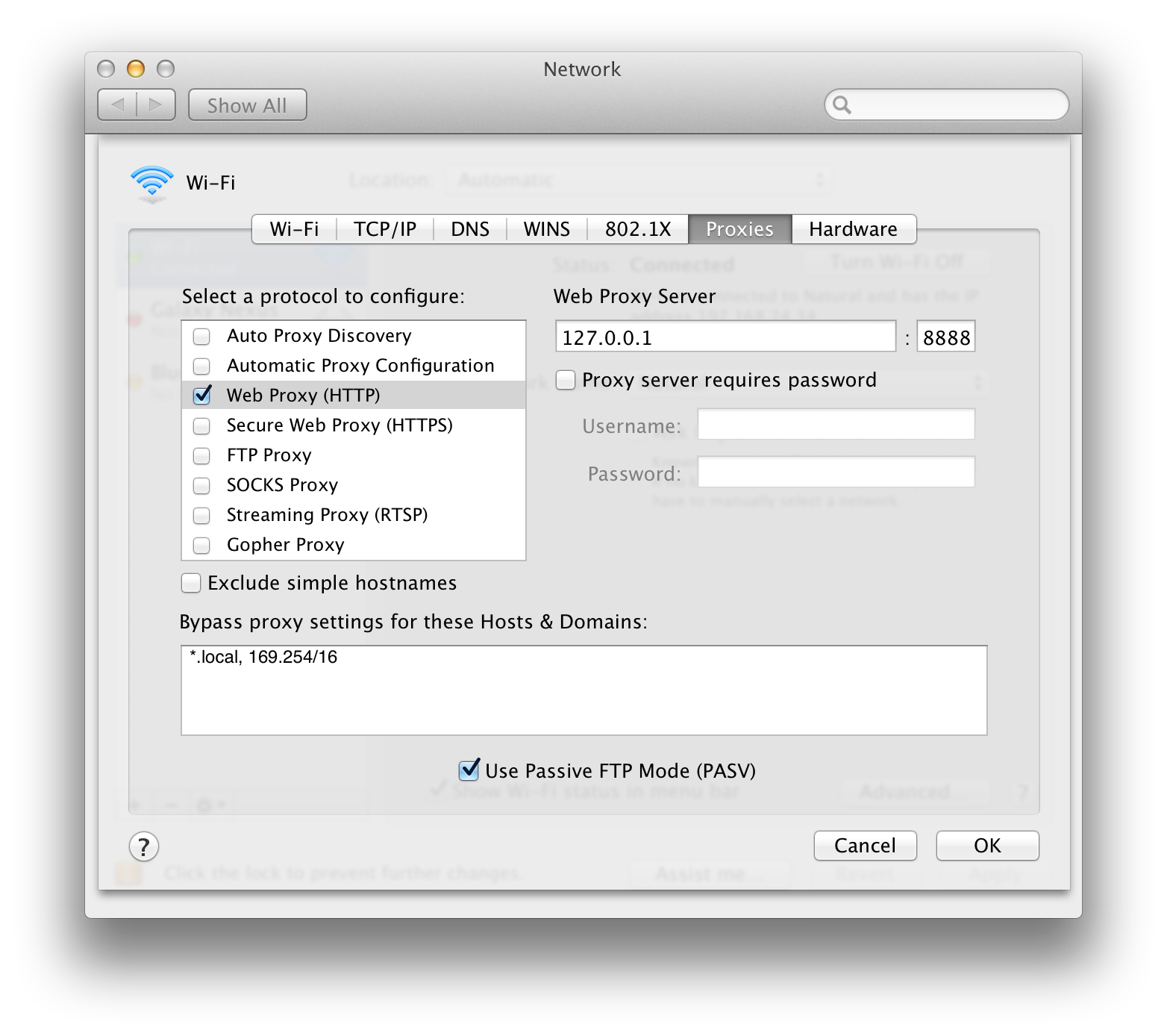This screenshot has height=1036, width=1167.
Task: Click the back navigation arrow
Action: (x=118, y=104)
